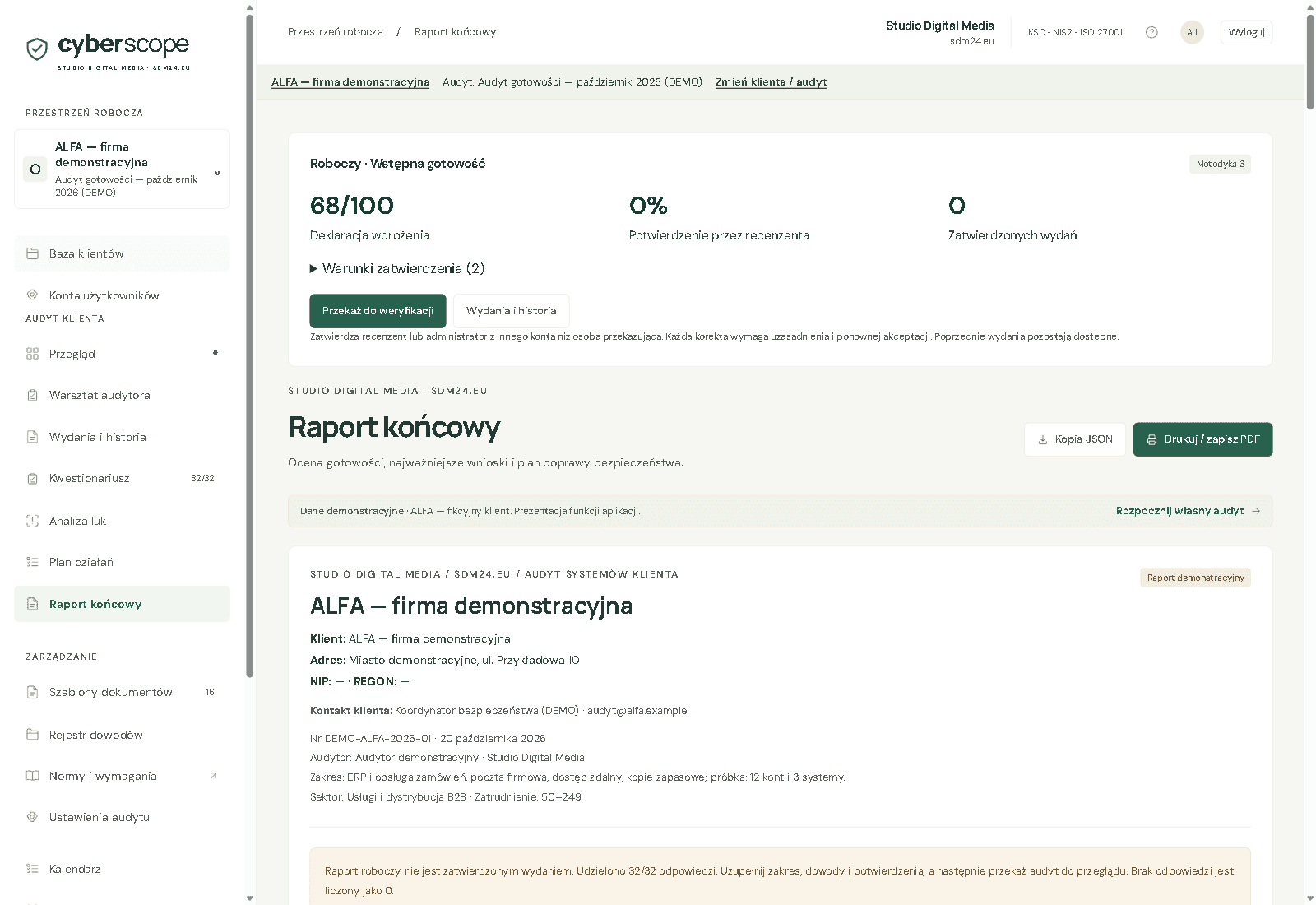Open Kwestionariusz 32/32 menu item
Viewport: 1316px width, 905px height.
(x=122, y=478)
